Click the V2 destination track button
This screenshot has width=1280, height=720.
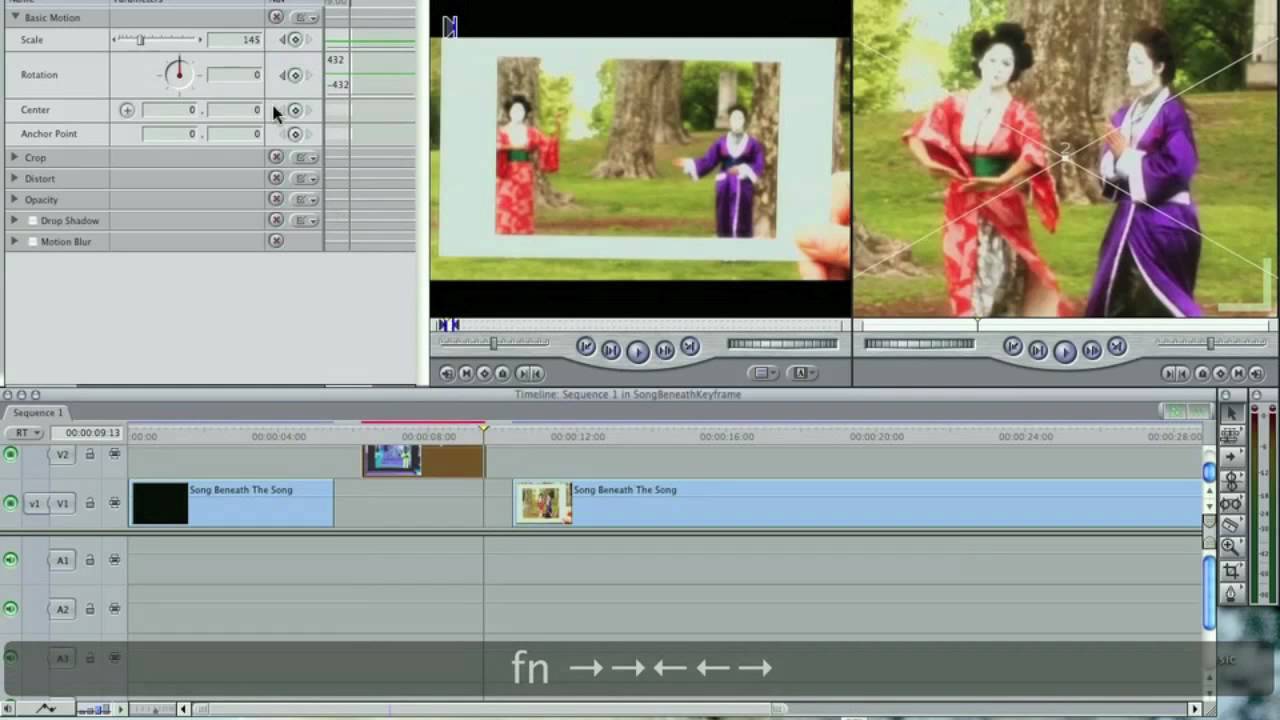click(62, 455)
